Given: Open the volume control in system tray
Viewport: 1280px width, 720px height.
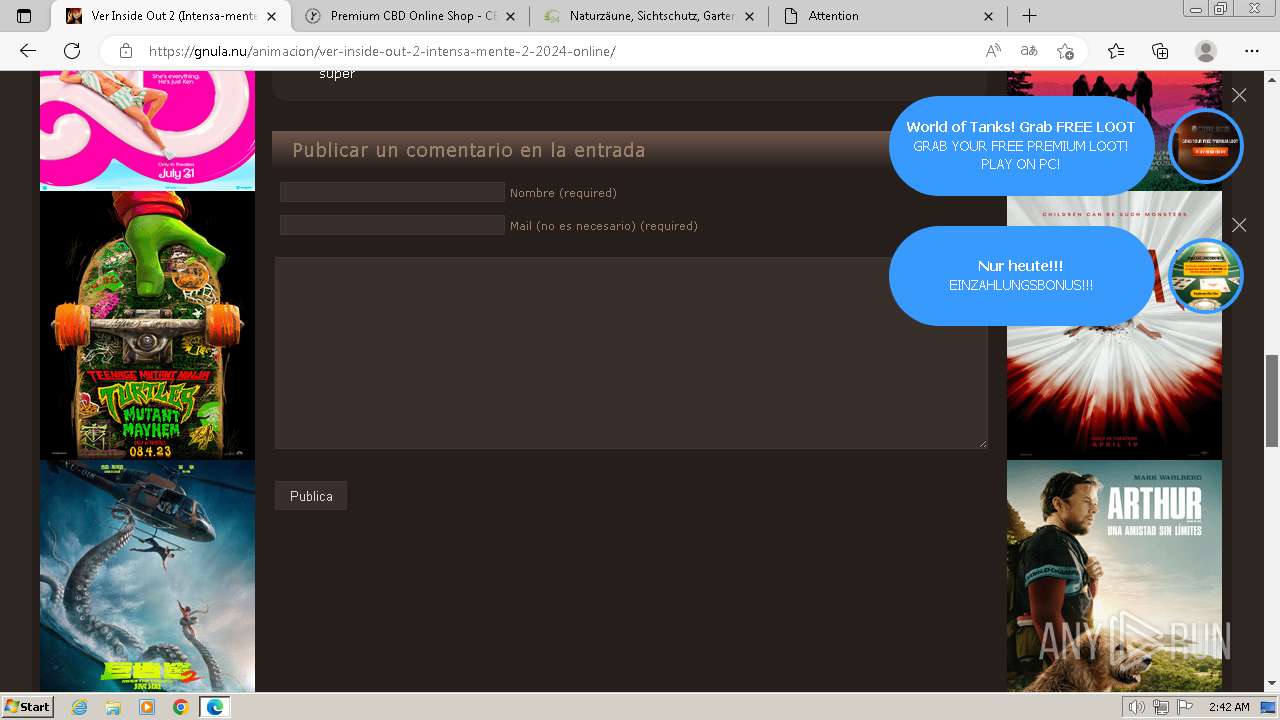Looking at the screenshot, I should 1137,707.
